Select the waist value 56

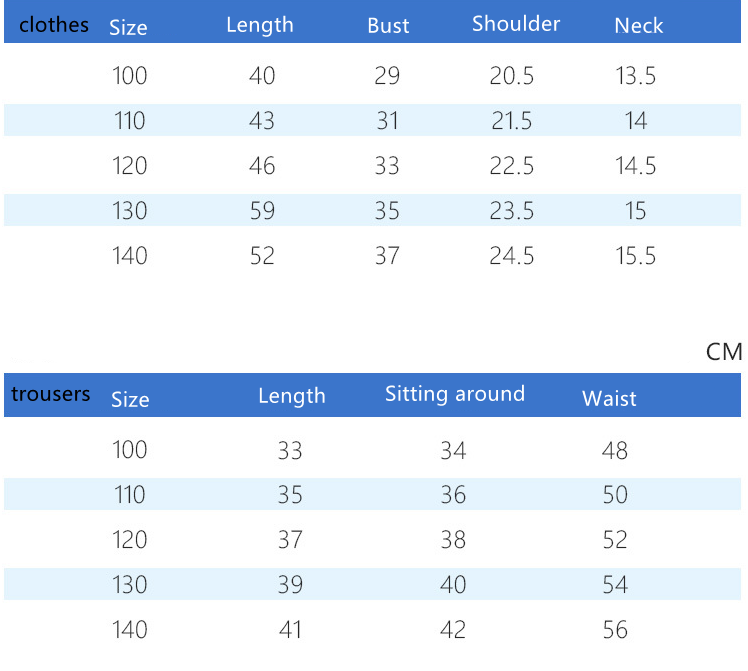pyautogui.click(x=615, y=630)
